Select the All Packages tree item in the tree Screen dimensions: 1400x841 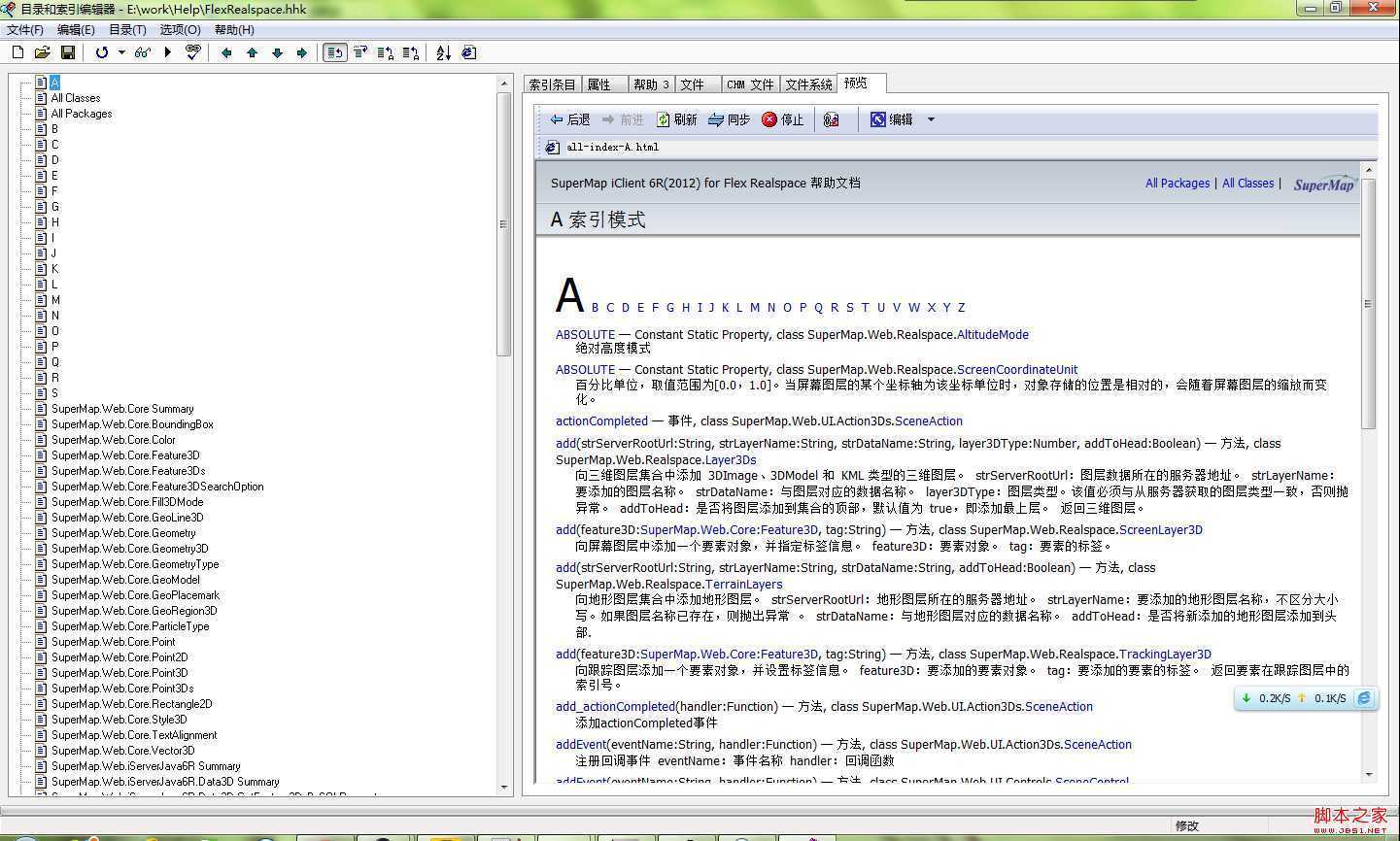[82, 114]
